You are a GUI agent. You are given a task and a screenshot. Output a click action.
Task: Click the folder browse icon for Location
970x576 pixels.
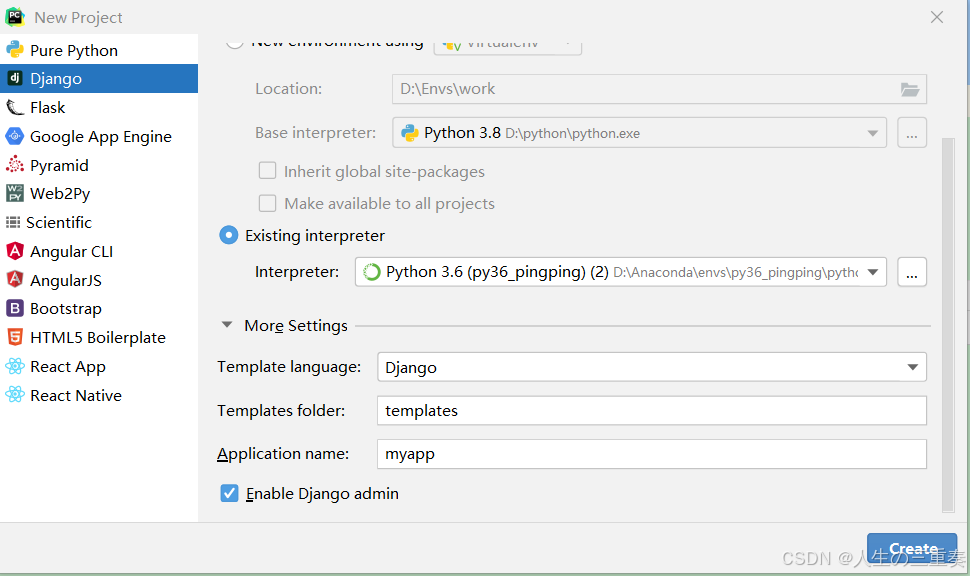point(909,90)
